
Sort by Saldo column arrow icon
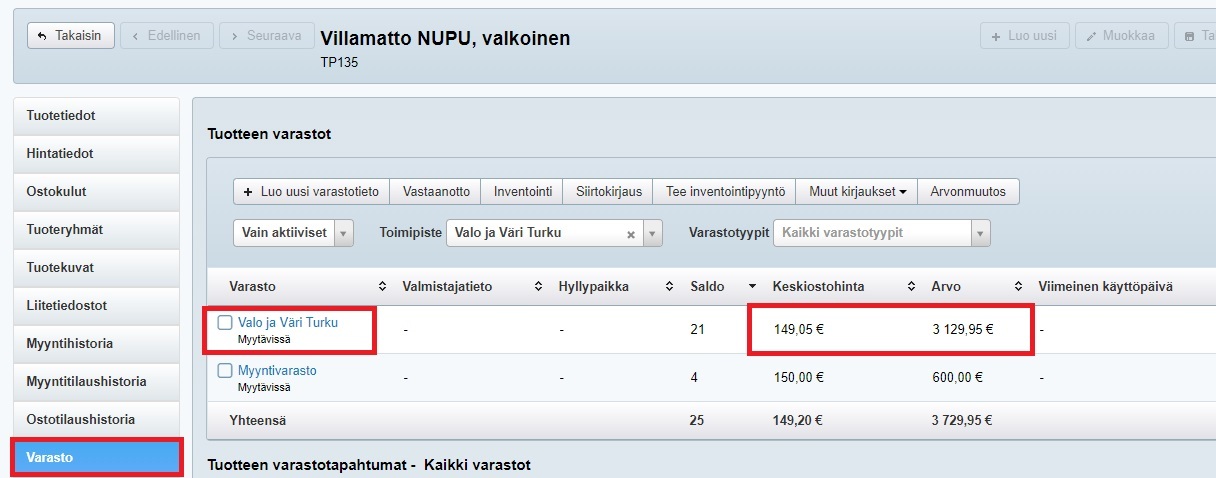(x=752, y=287)
